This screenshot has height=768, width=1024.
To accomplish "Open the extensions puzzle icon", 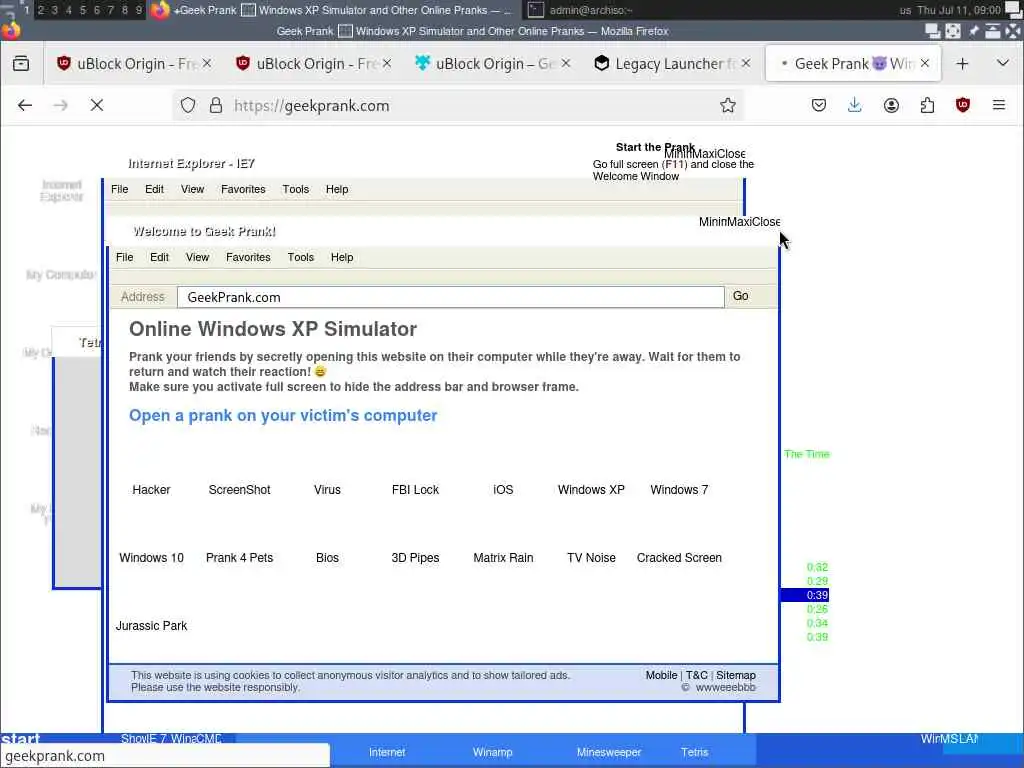I will (927, 105).
